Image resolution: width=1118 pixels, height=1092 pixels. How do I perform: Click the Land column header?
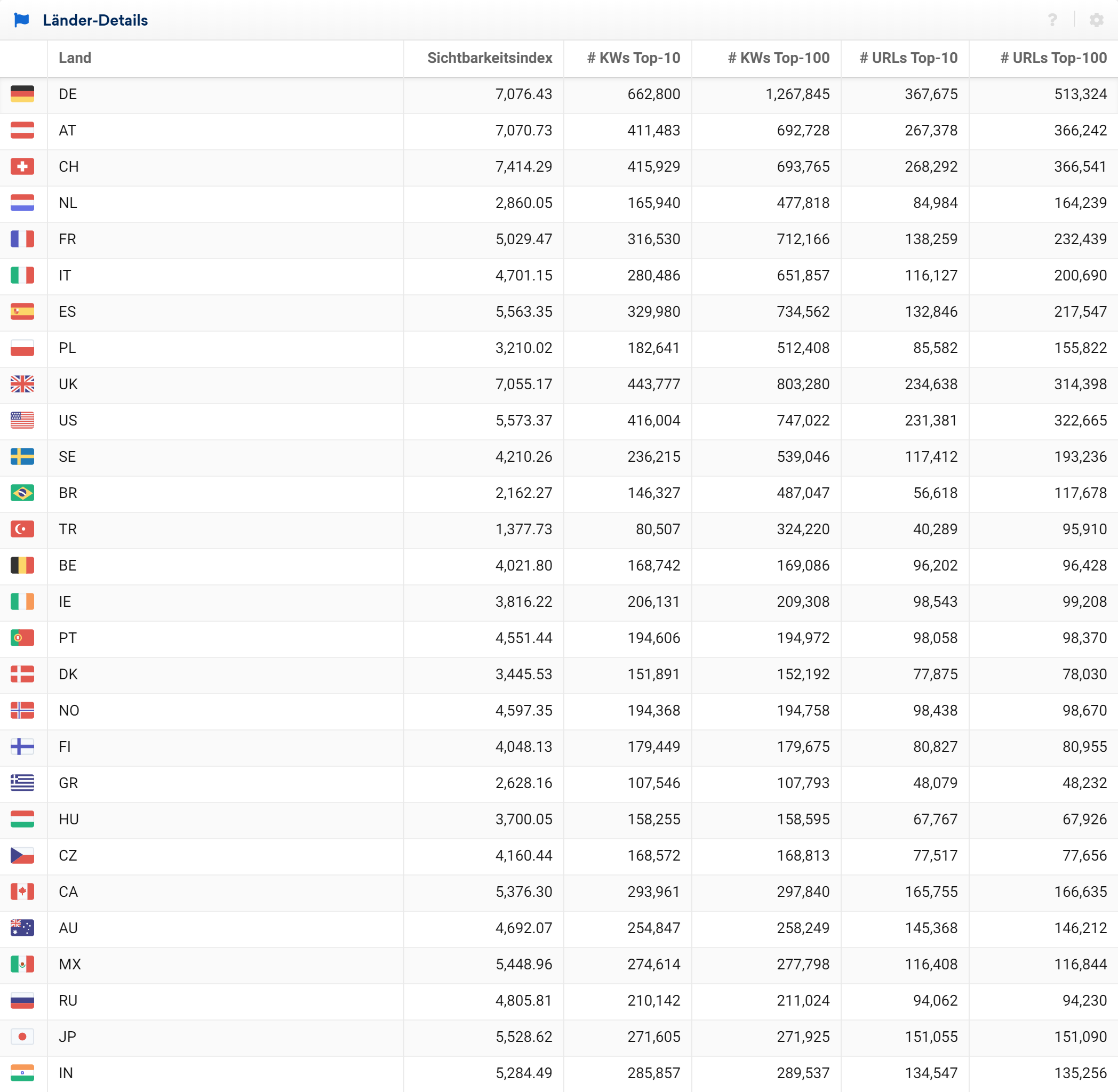tap(75, 58)
